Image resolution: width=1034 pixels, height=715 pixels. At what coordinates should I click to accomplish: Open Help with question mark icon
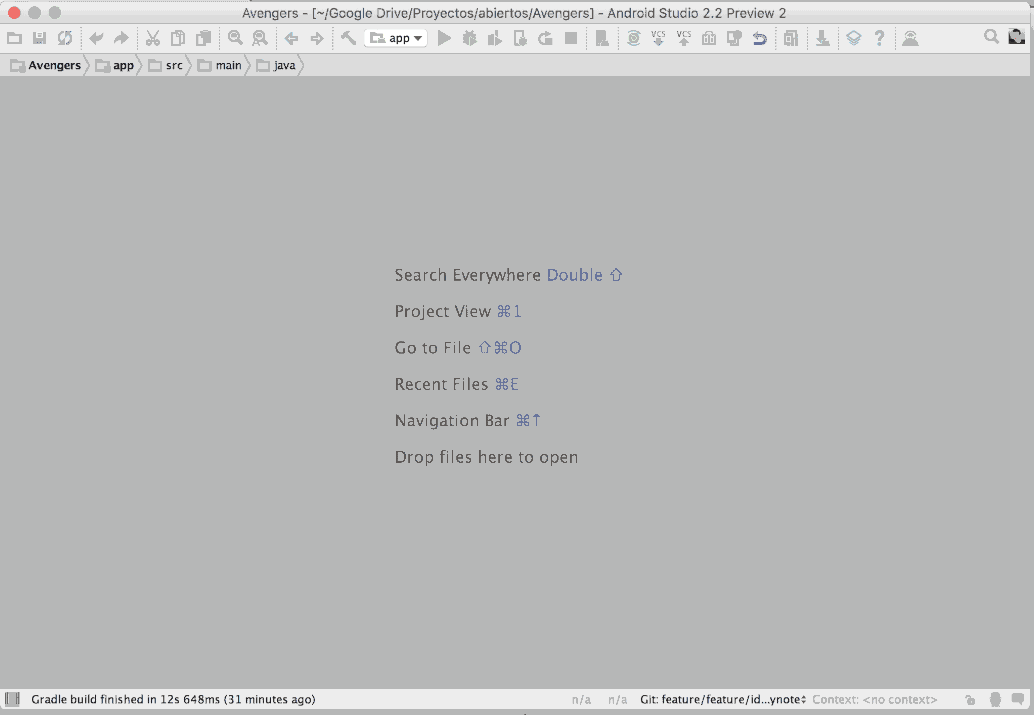[877, 38]
